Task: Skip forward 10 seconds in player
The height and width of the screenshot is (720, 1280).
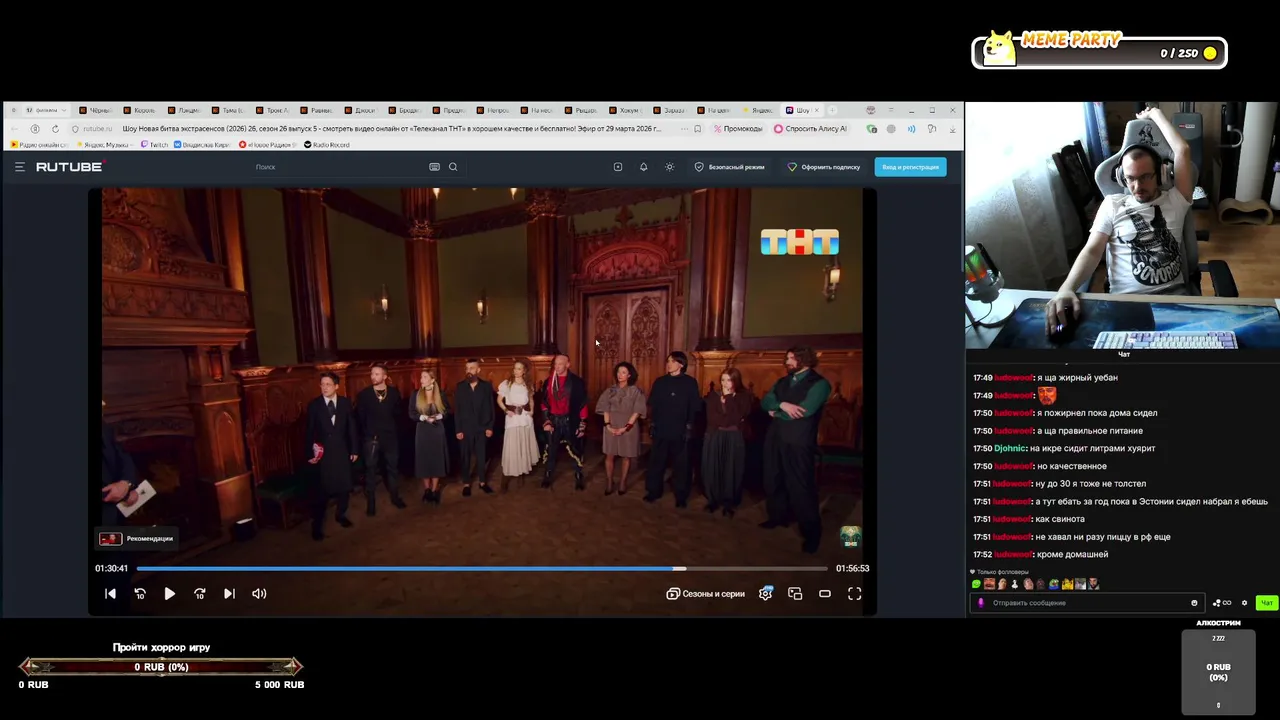Action: [x=200, y=594]
